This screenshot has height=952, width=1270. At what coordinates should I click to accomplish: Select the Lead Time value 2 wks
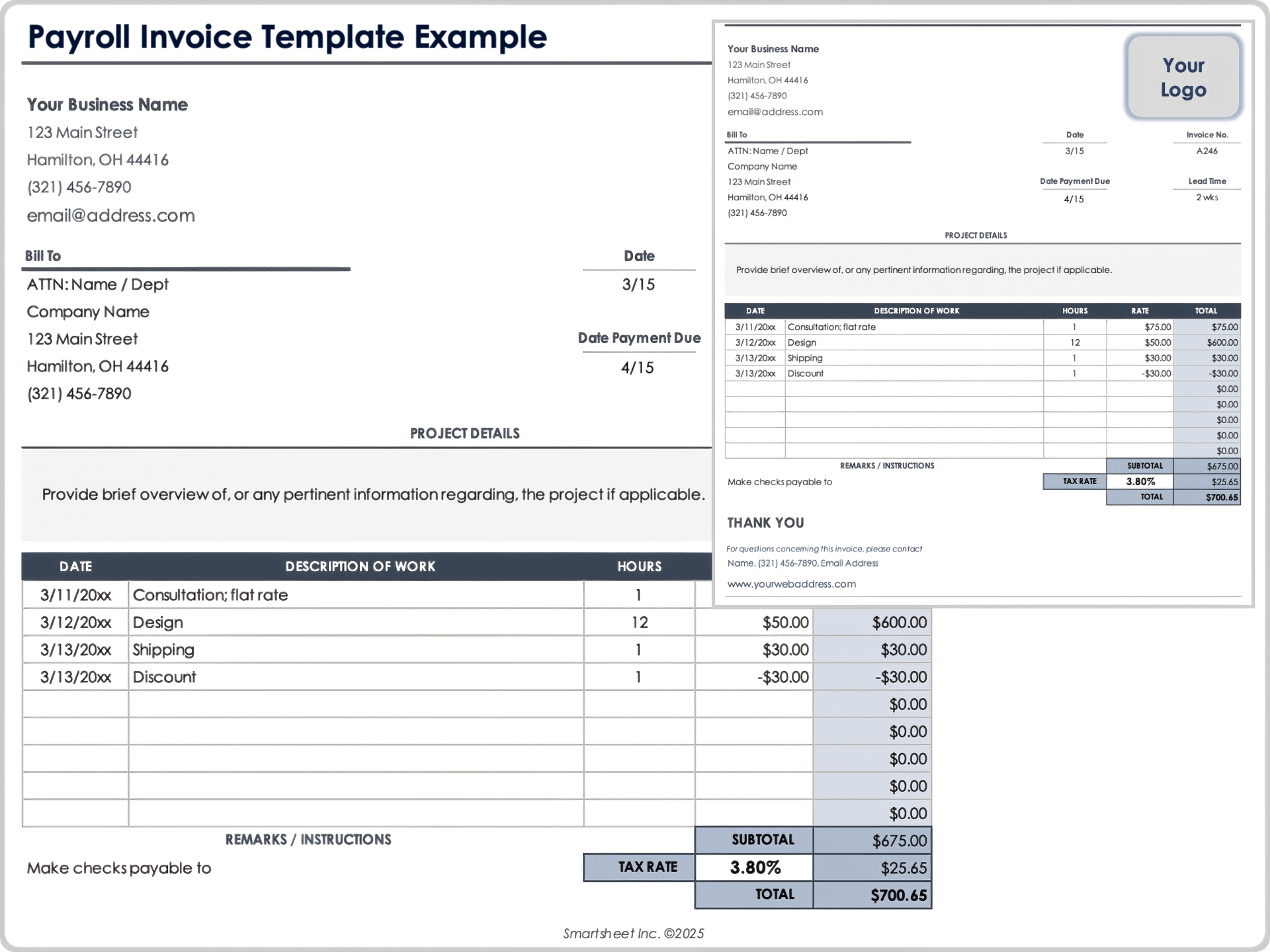click(1208, 197)
